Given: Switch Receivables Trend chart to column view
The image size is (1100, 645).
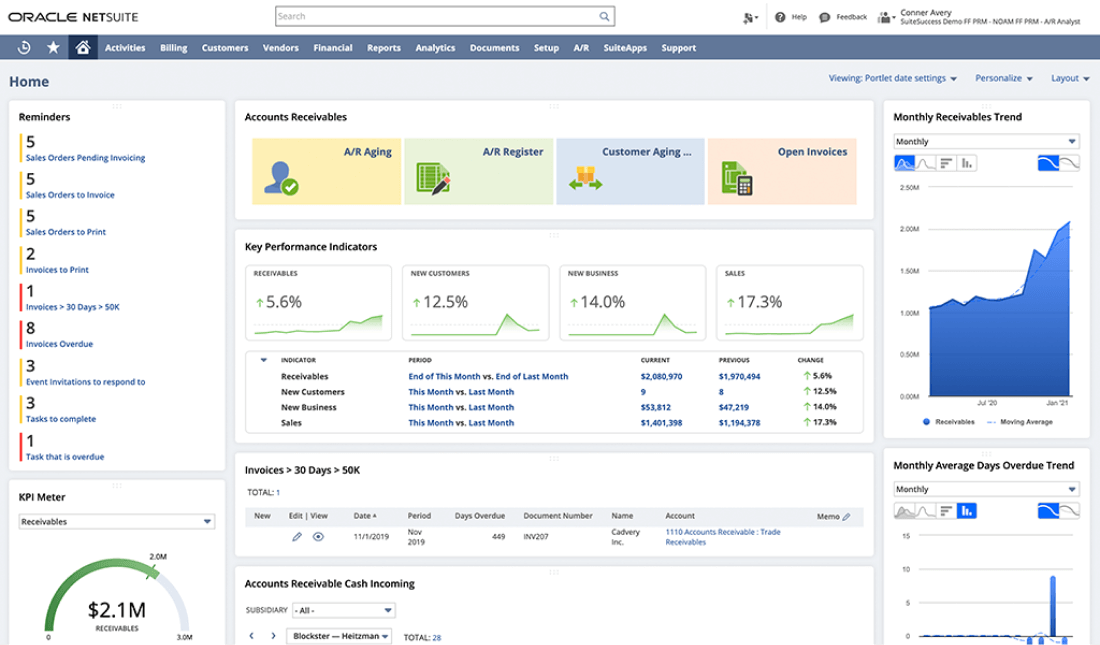Looking at the screenshot, I should pyautogui.click(x=966, y=163).
